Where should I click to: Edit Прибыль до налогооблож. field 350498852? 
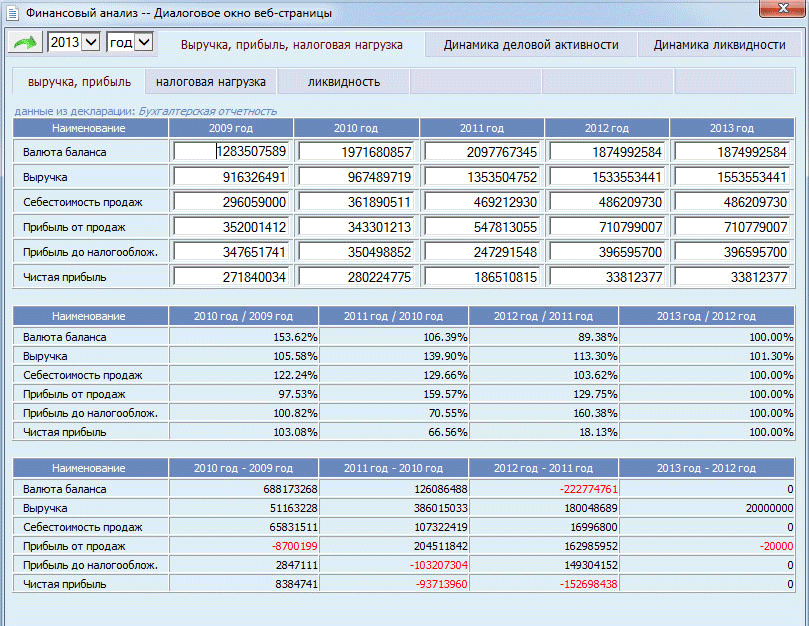pyautogui.click(x=356, y=252)
